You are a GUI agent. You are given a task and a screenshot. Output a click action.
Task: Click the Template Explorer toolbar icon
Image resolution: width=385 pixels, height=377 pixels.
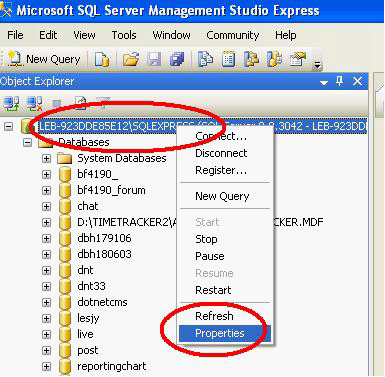click(274, 59)
